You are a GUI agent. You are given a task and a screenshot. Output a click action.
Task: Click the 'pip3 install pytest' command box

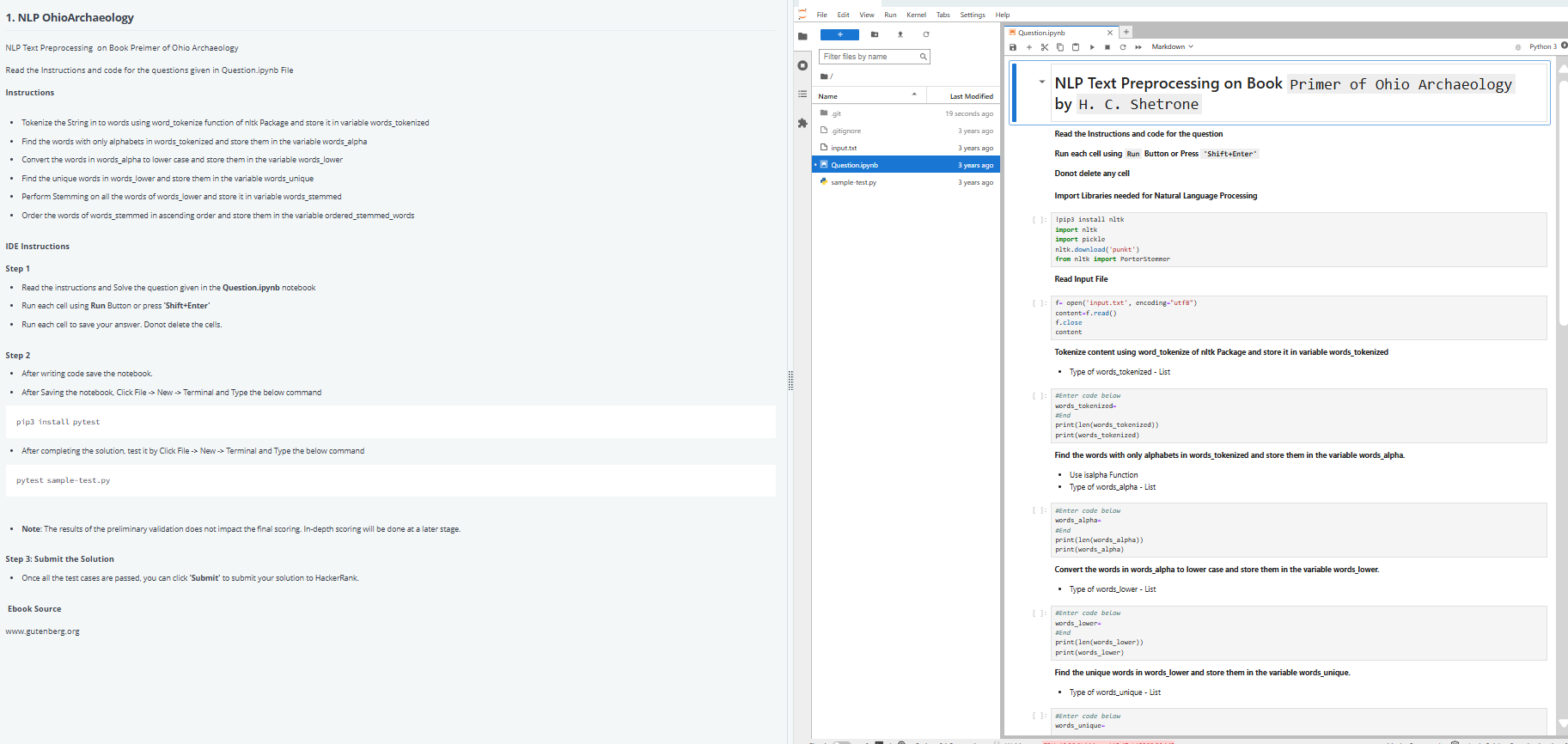(391, 422)
